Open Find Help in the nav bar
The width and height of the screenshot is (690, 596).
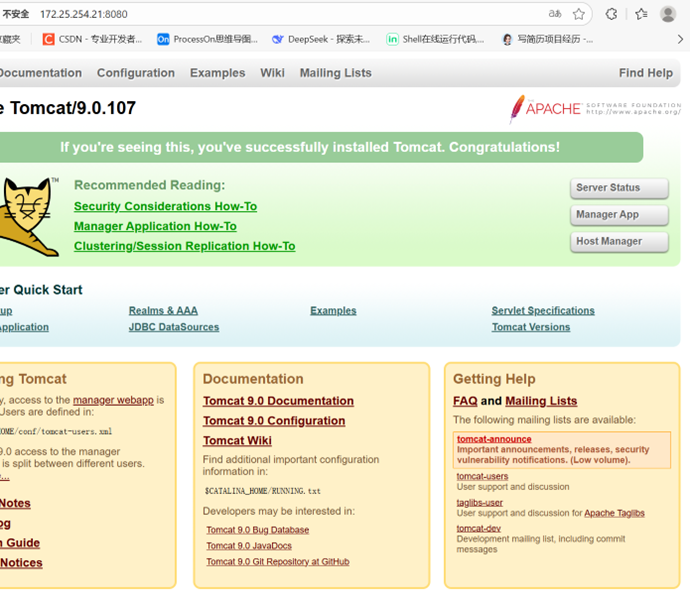(x=646, y=73)
